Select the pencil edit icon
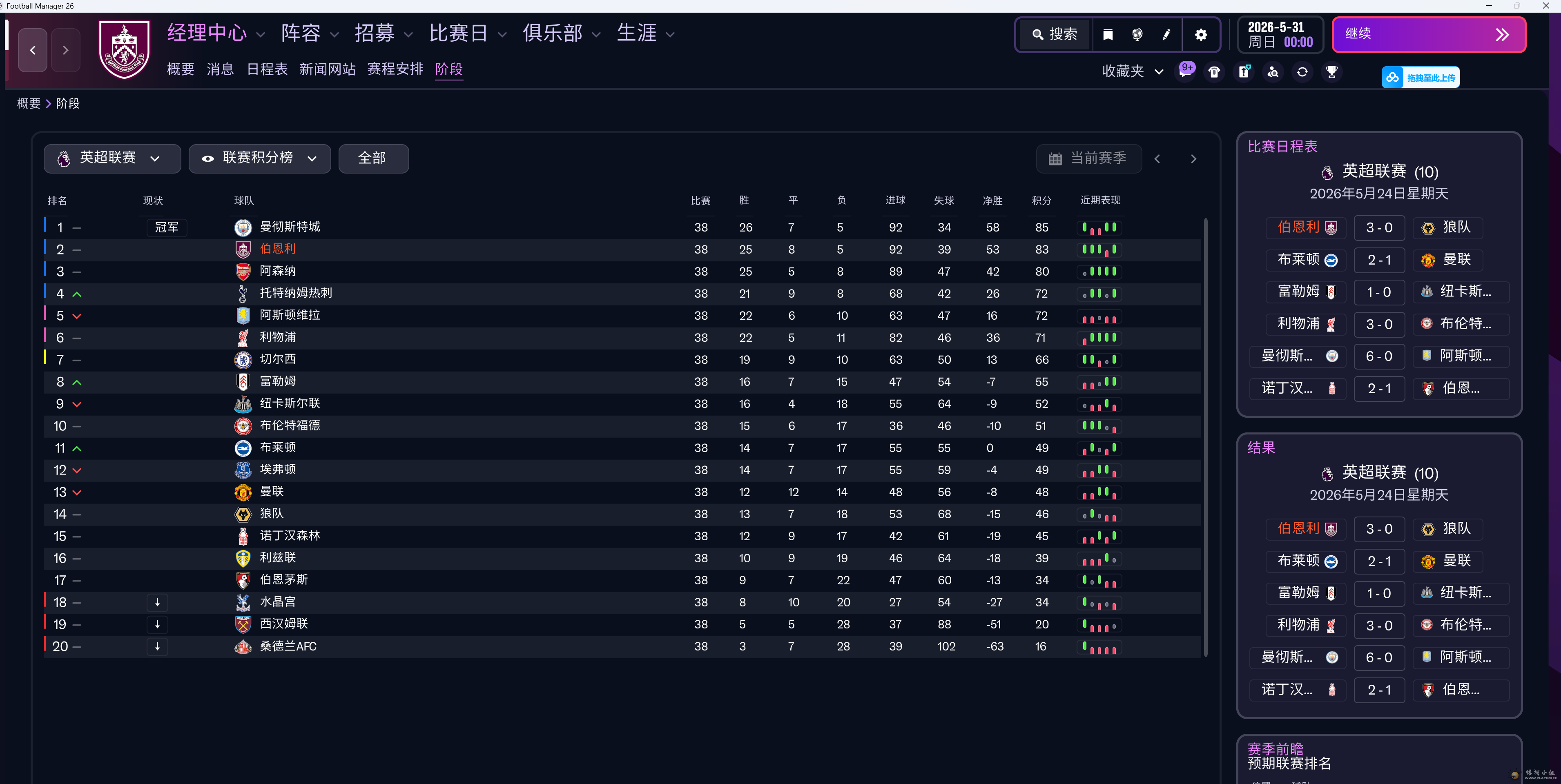The width and height of the screenshot is (1561, 784). click(1166, 35)
